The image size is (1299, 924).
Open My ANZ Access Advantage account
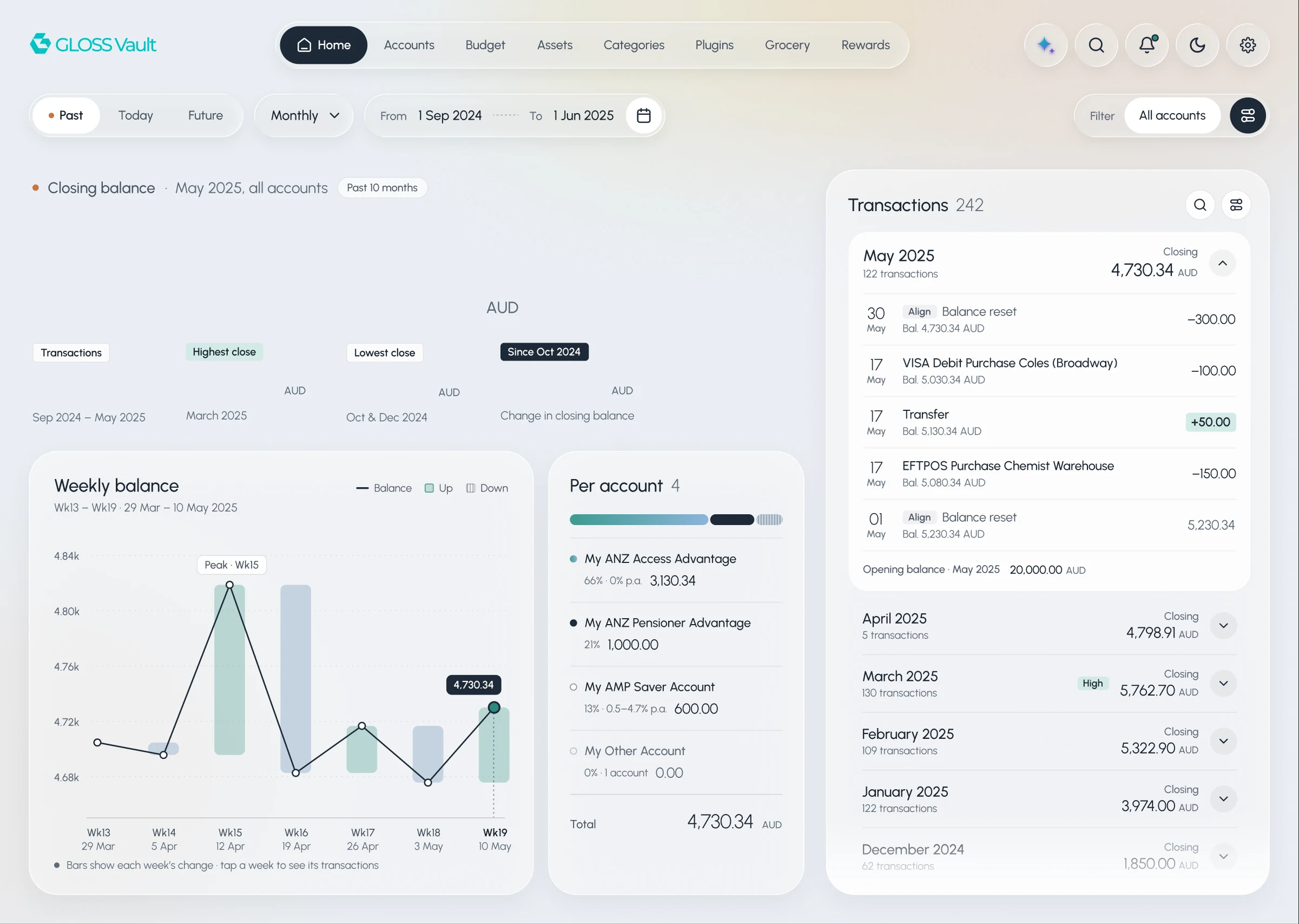point(675,570)
